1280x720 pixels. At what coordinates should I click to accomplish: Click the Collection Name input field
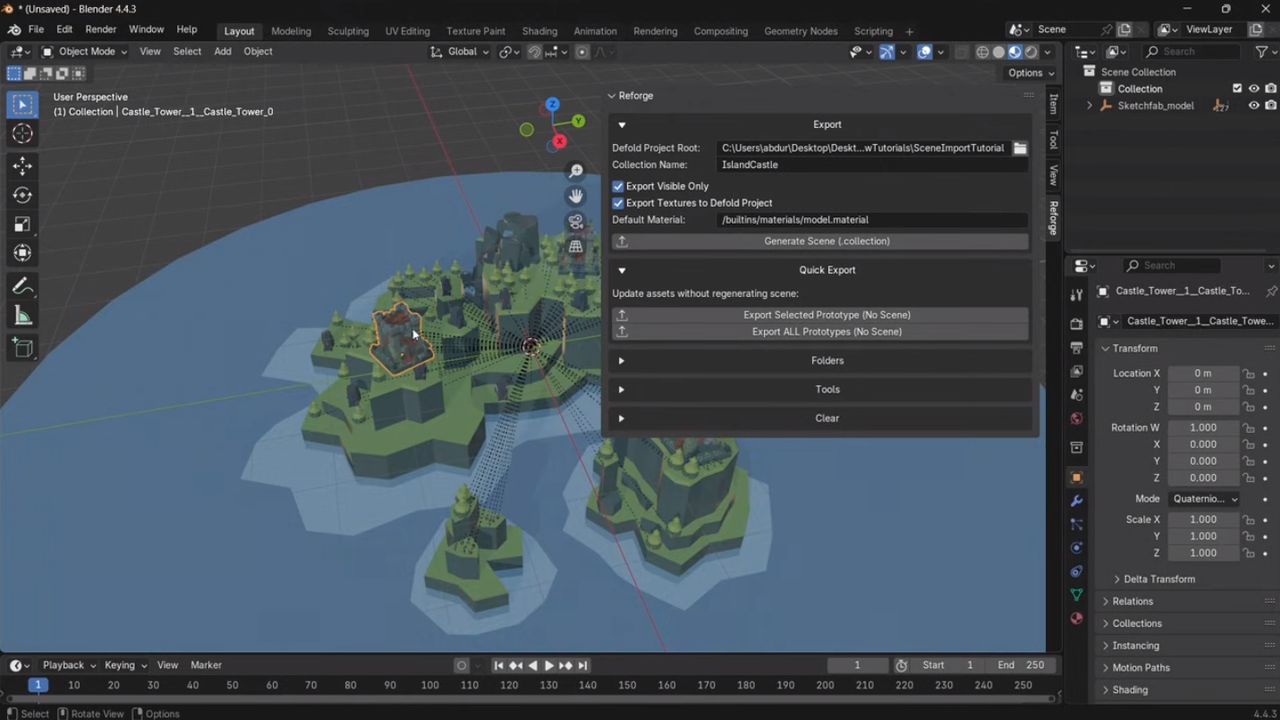(870, 165)
